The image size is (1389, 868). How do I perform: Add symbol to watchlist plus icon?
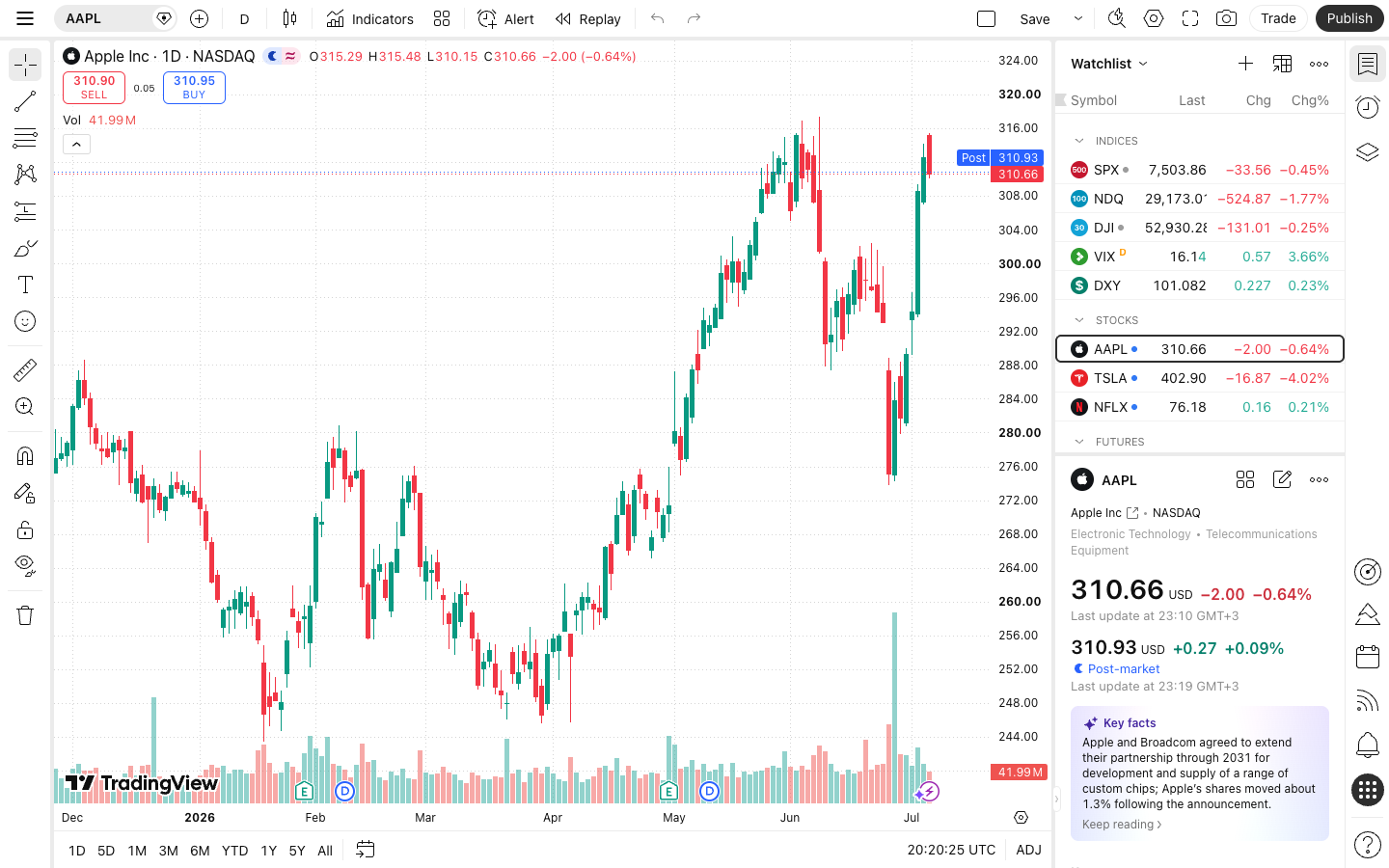pyautogui.click(x=1245, y=64)
